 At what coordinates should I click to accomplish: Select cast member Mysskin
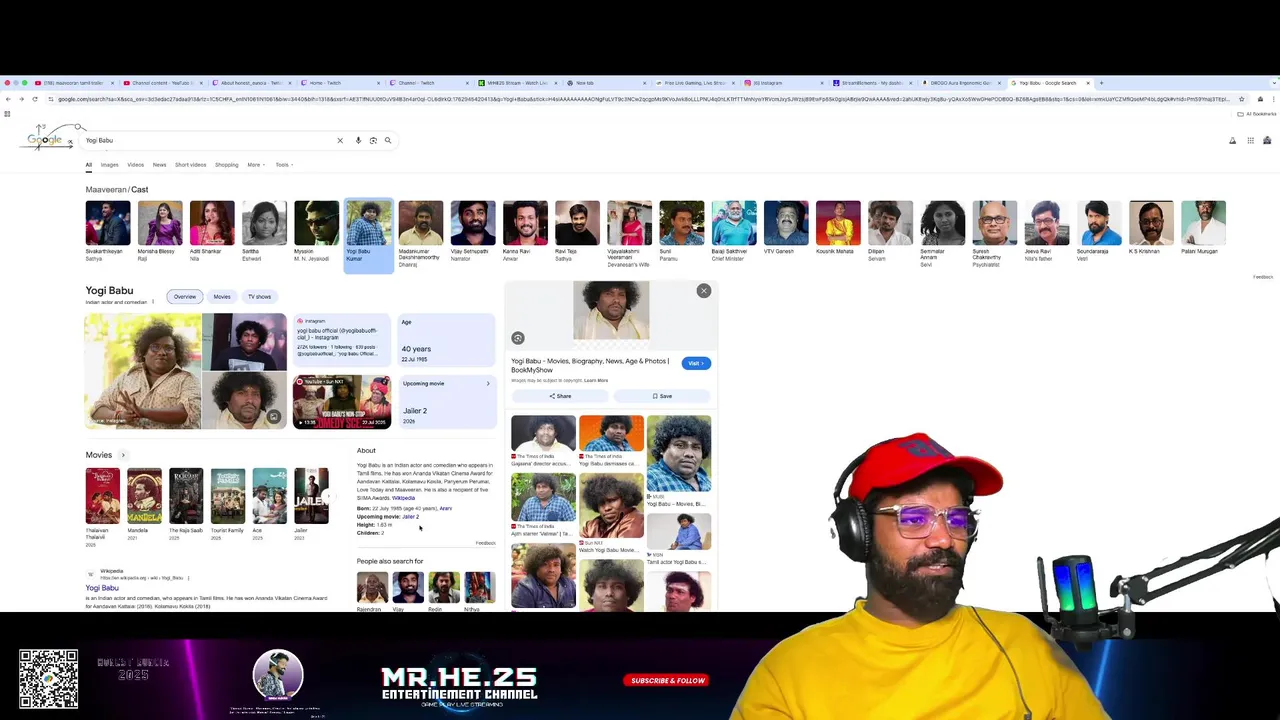pyautogui.click(x=316, y=231)
